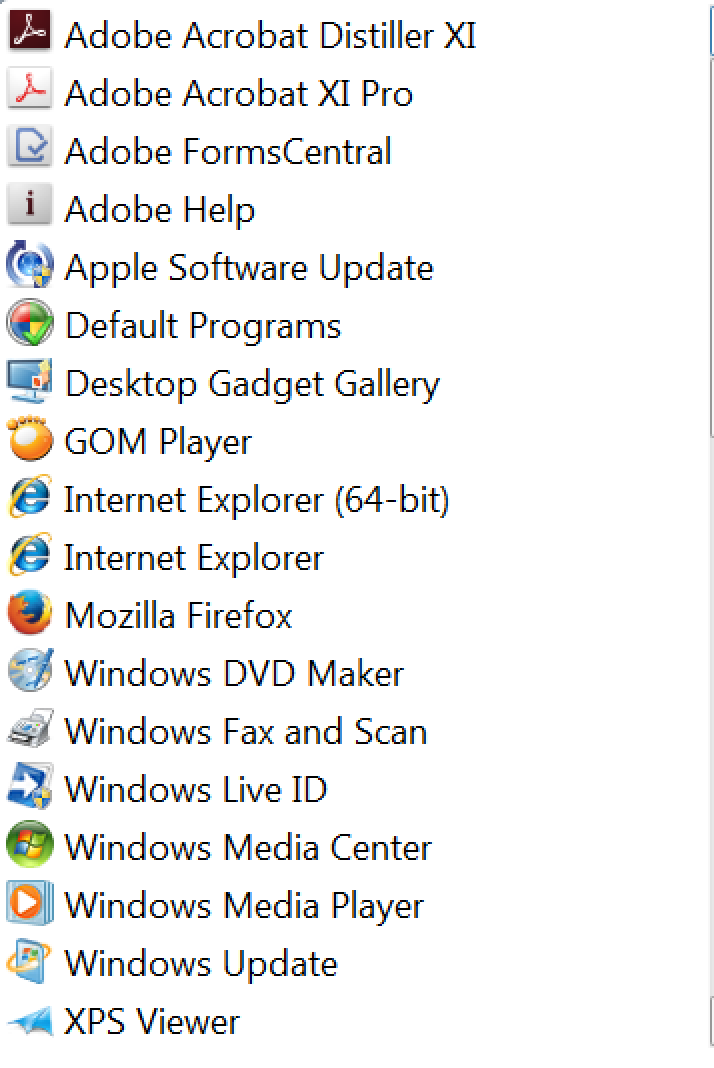Click the GOM Player icon

(x=30, y=440)
